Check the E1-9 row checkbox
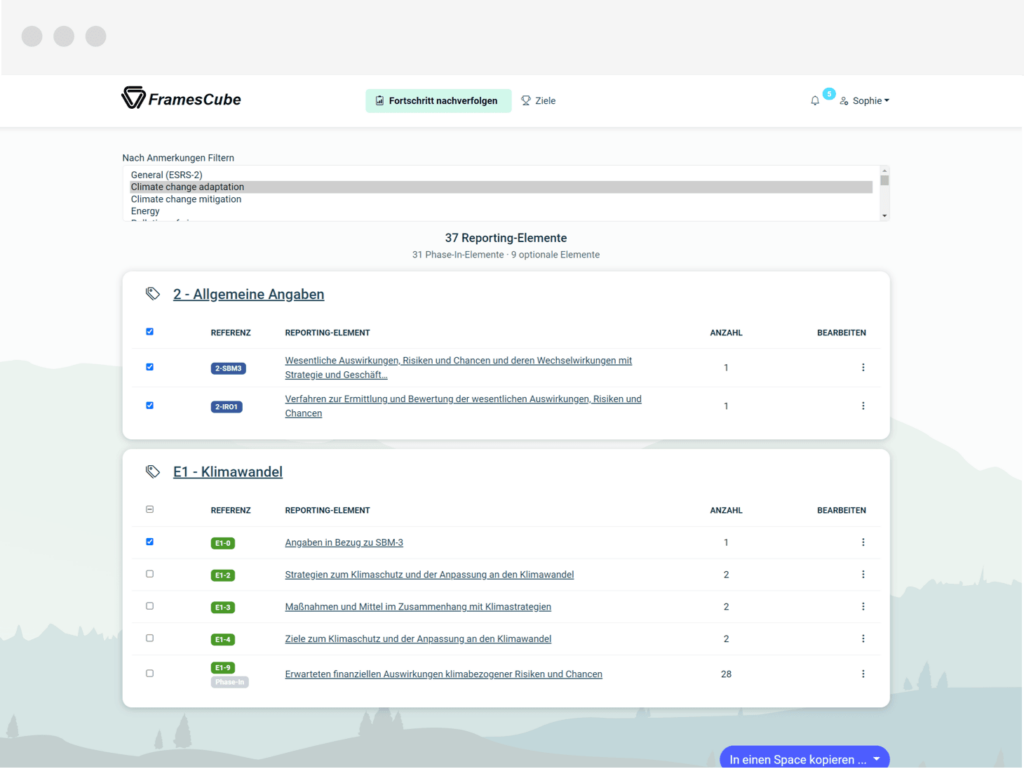The height and width of the screenshot is (769, 1024). click(150, 673)
